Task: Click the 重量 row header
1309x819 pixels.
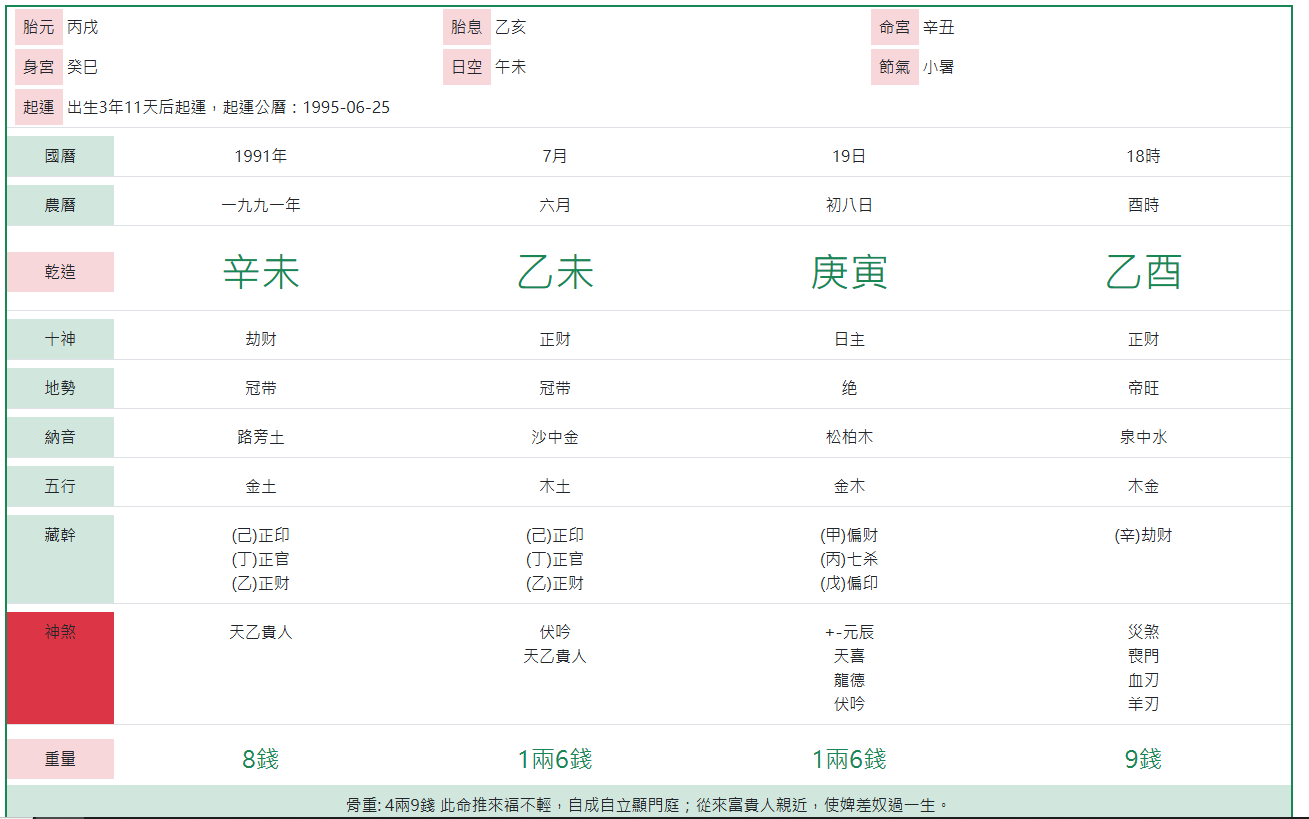Action: pyautogui.click(x=60, y=759)
